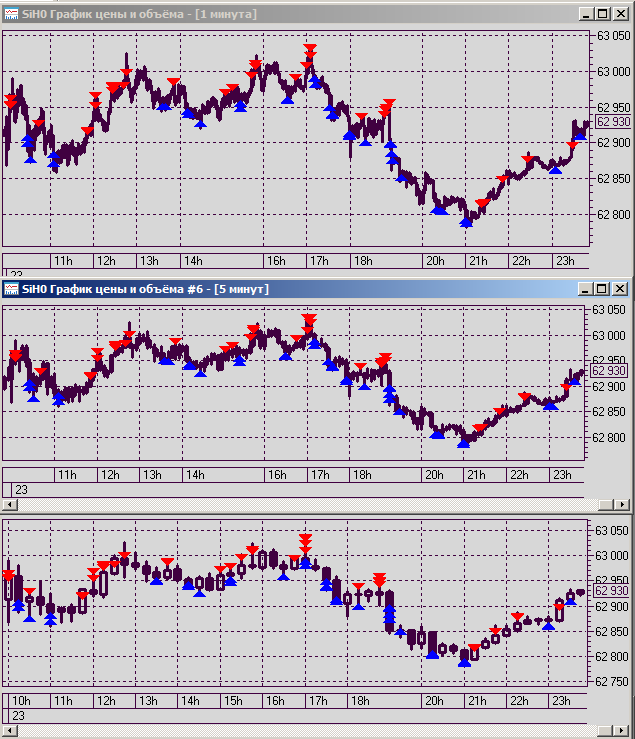Click the boxed 62 930 price in the 1 минута chart

(612, 122)
